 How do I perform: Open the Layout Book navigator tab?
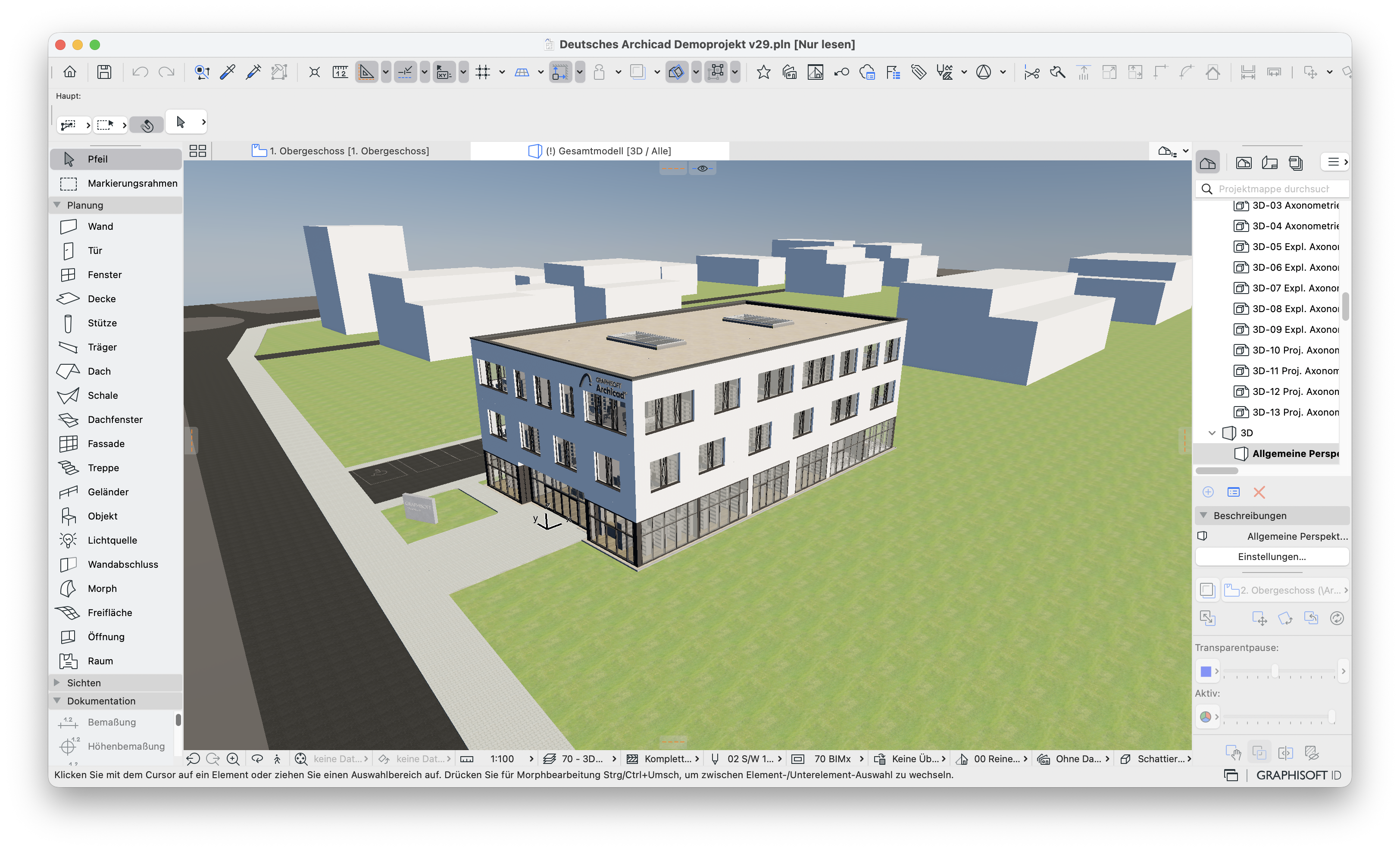coord(1269,163)
